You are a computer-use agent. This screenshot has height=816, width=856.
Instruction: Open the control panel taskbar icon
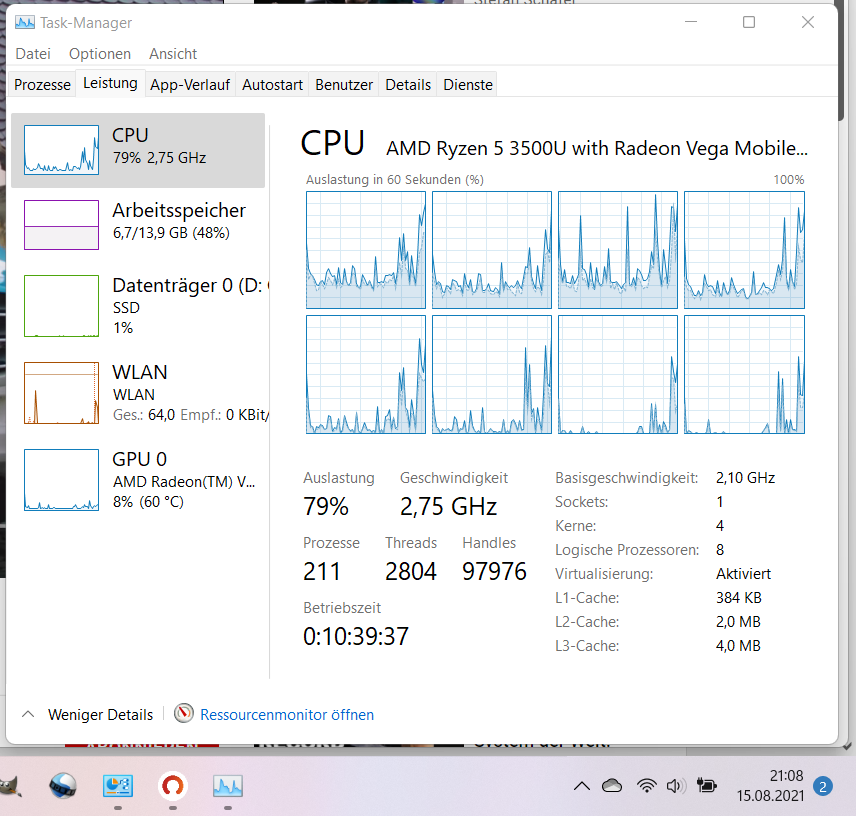(118, 787)
